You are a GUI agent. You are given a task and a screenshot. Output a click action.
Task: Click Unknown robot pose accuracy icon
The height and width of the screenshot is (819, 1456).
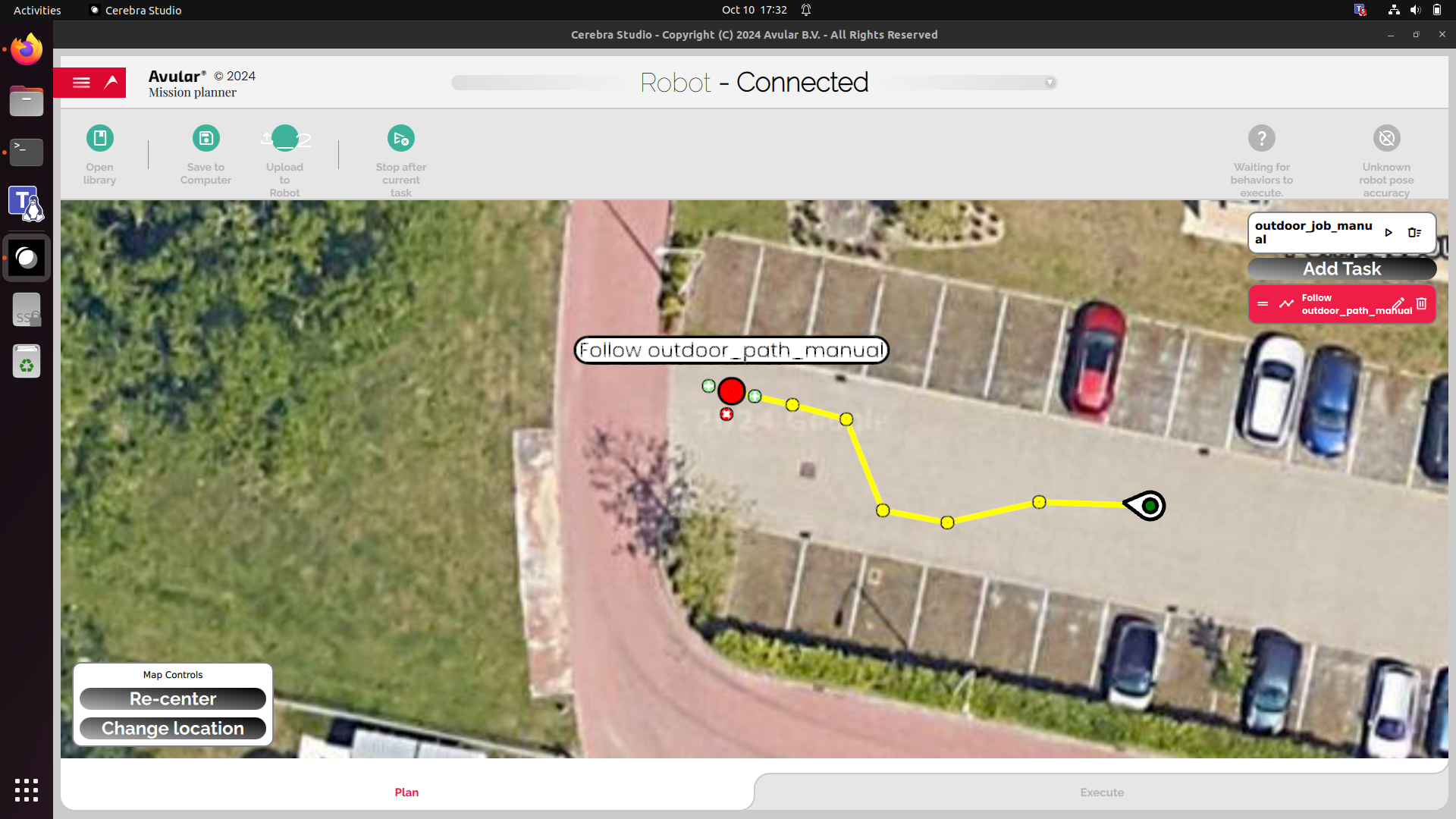(x=1386, y=139)
